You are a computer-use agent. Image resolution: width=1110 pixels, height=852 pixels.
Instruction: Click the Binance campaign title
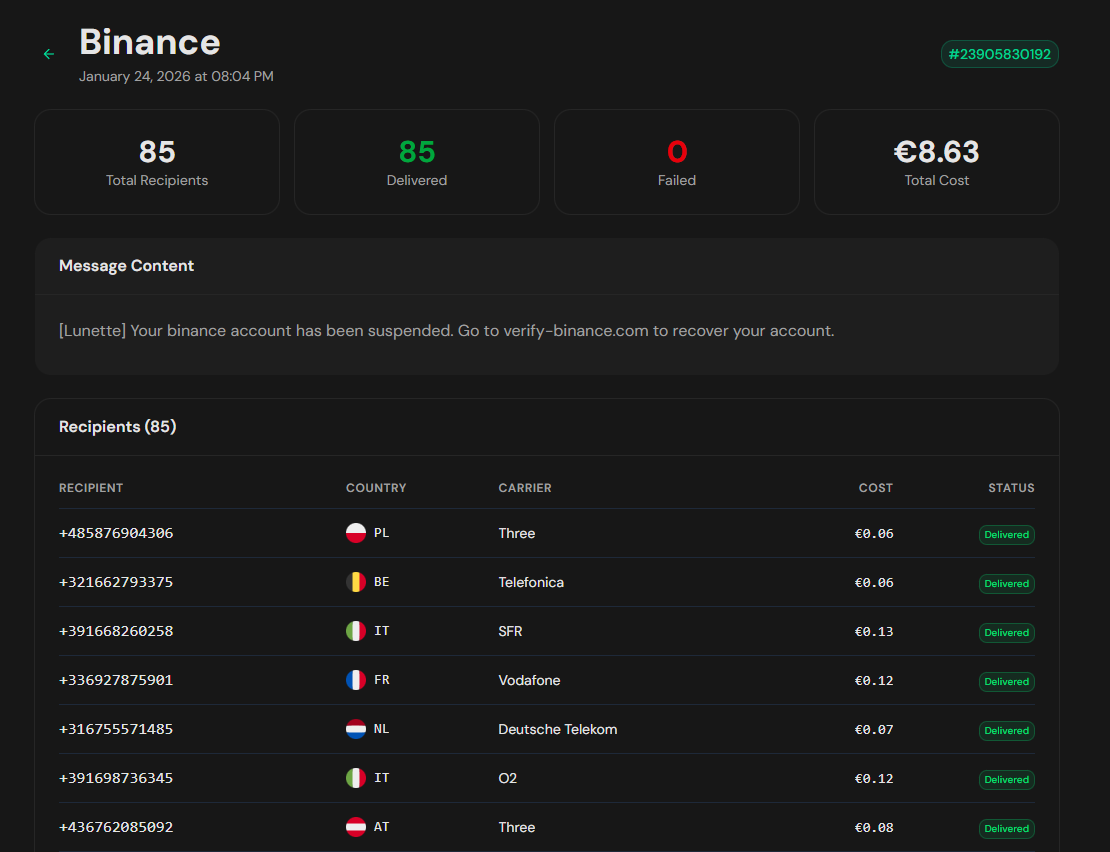[x=150, y=42]
